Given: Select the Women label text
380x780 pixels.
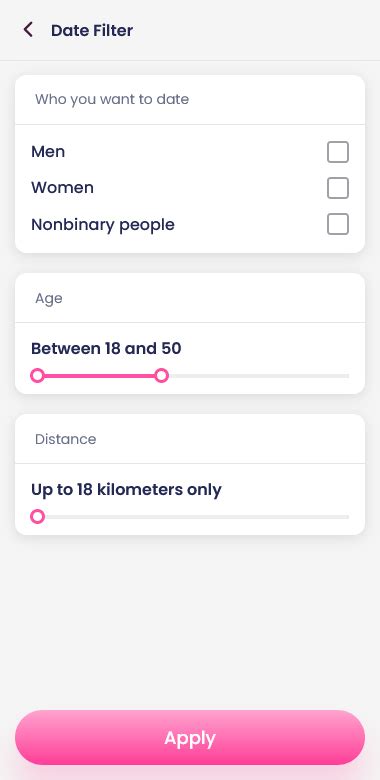Looking at the screenshot, I should coord(62,188).
